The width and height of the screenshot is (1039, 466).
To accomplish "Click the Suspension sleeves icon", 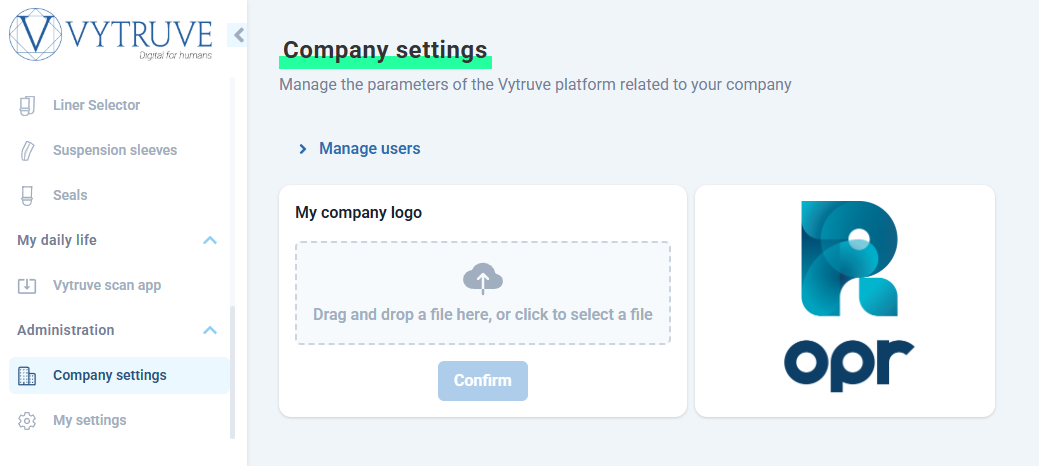I will point(27,150).
